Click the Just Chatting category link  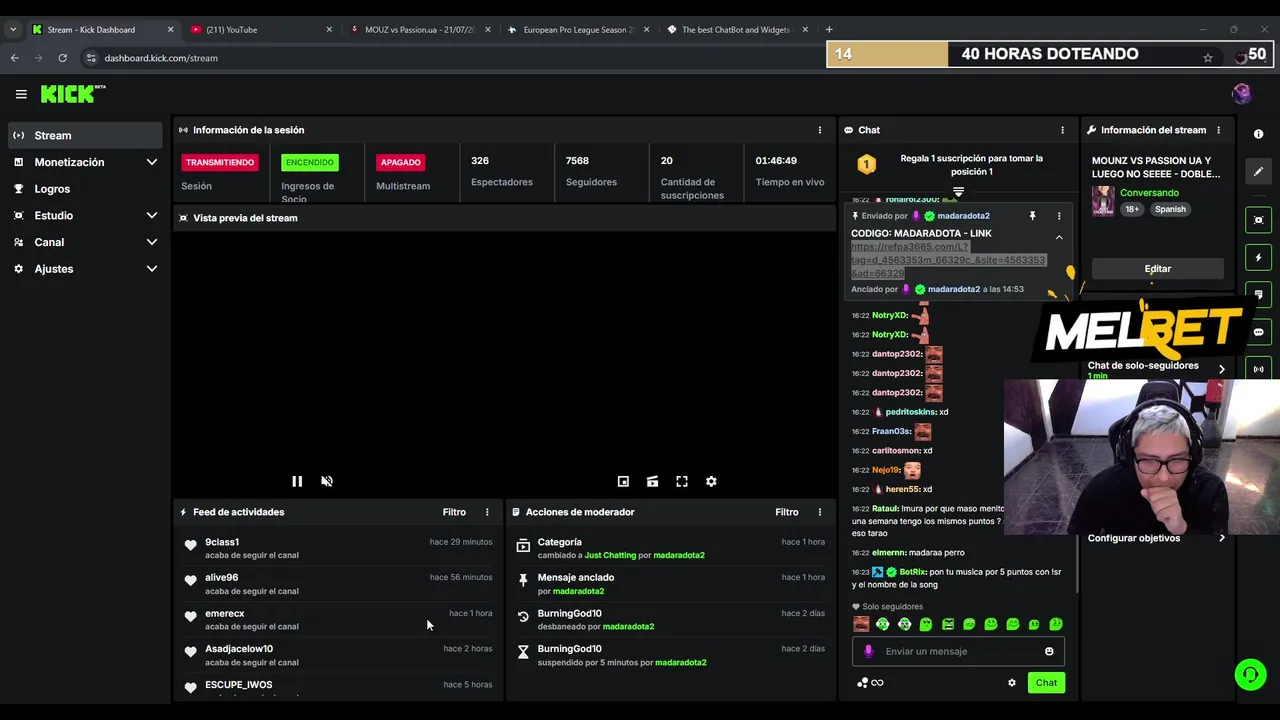click(x=610, y=555)
